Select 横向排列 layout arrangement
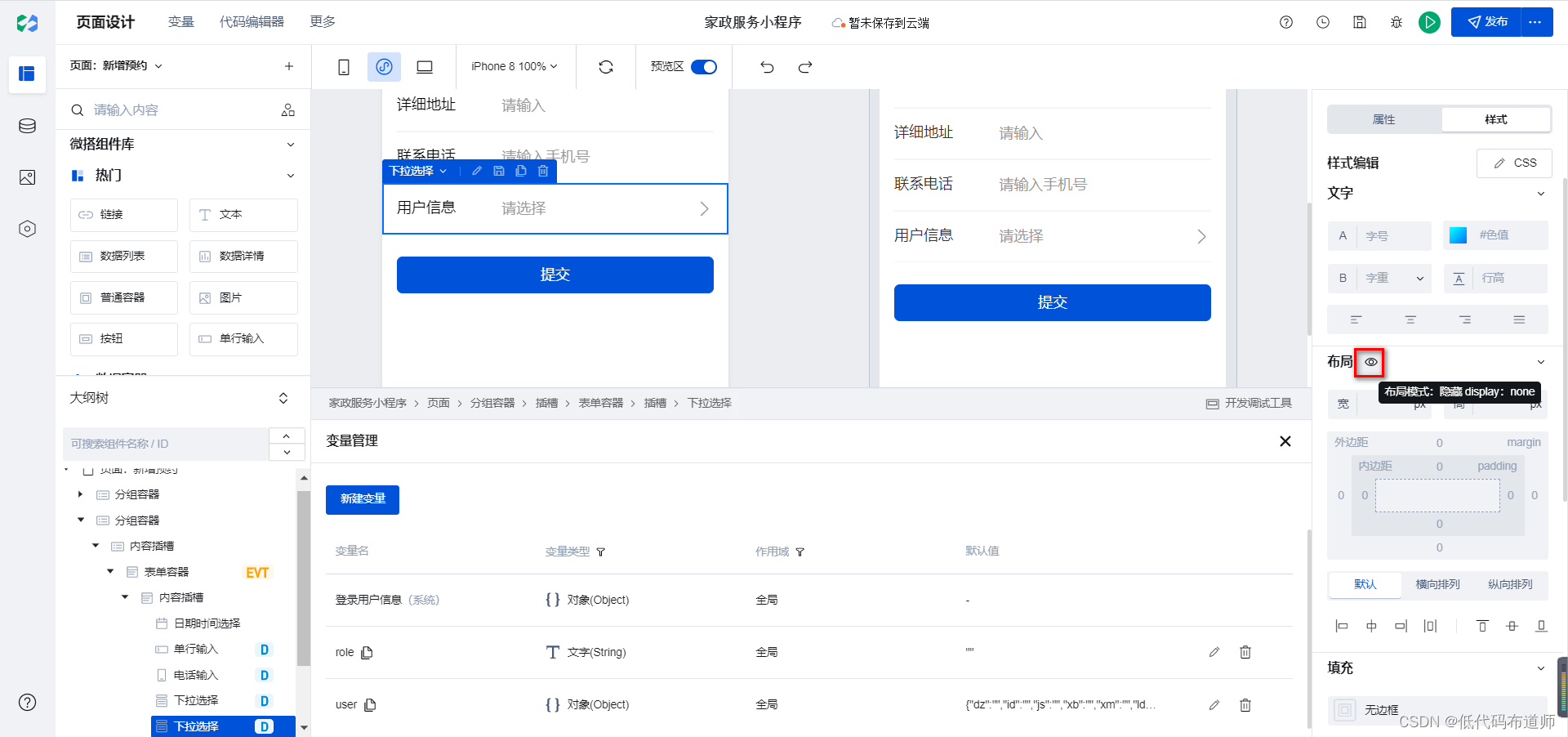 click(1437, 584)
